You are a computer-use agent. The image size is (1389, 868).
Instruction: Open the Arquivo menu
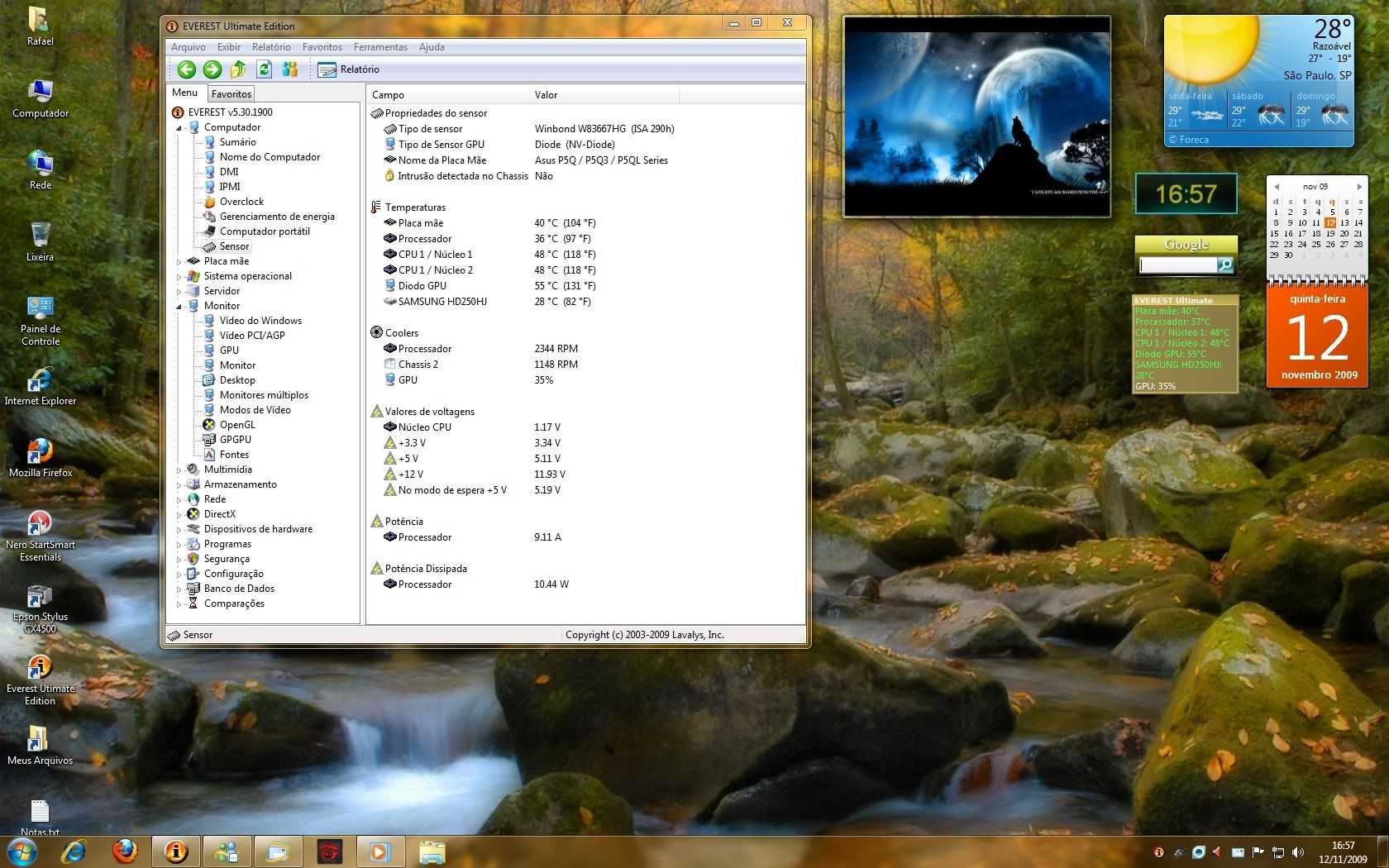click(x=189, y=47)
